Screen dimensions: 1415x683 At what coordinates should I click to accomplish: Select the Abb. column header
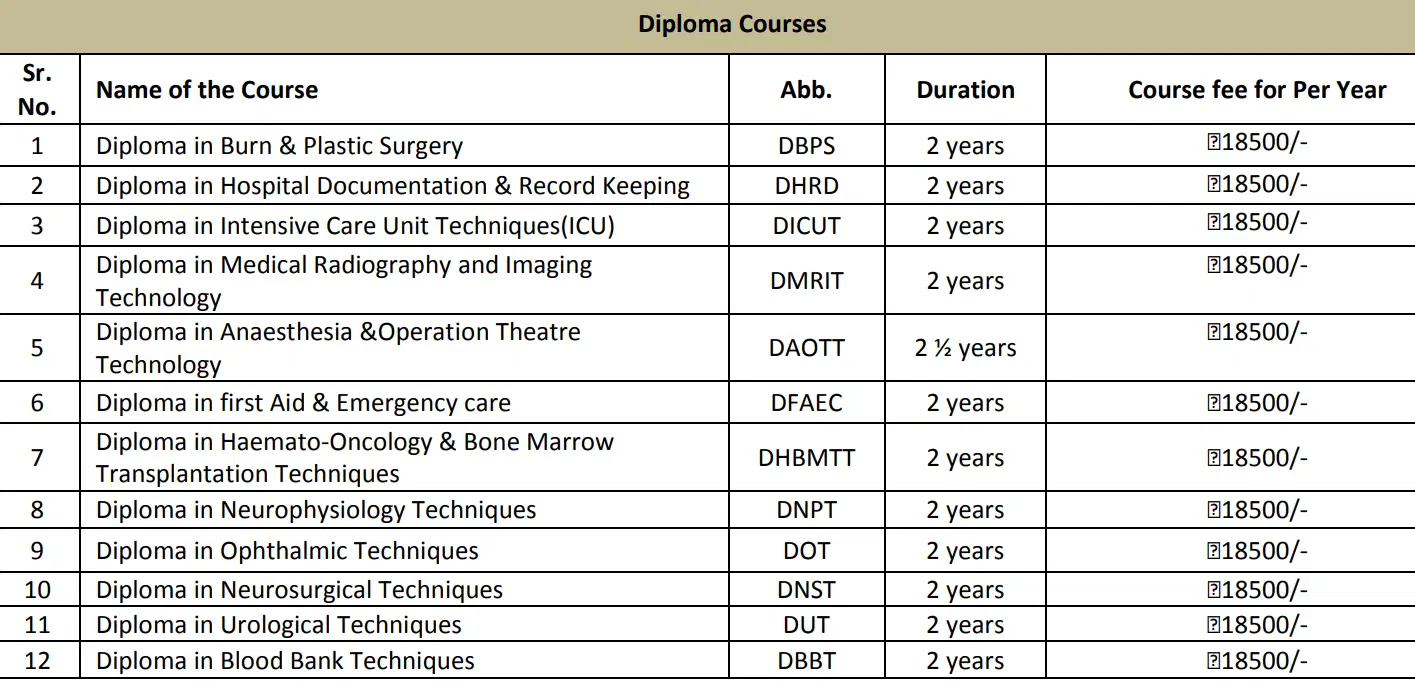click(806, 90)
